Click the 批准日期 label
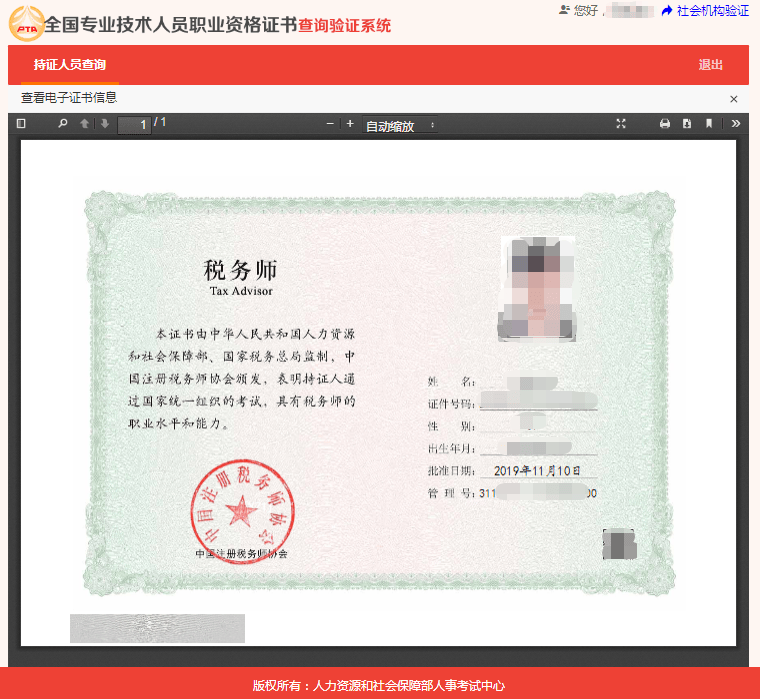Viewport: 760px width, 699px height. [451, 471]
